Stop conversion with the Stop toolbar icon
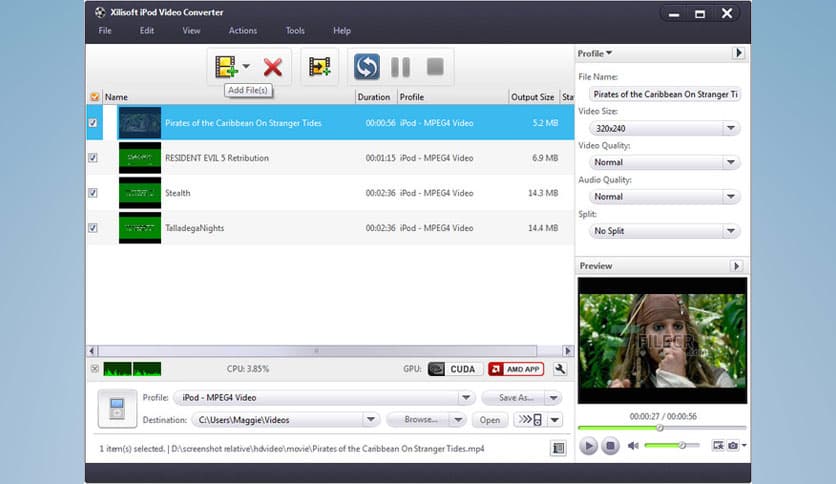 coord(435,67)
